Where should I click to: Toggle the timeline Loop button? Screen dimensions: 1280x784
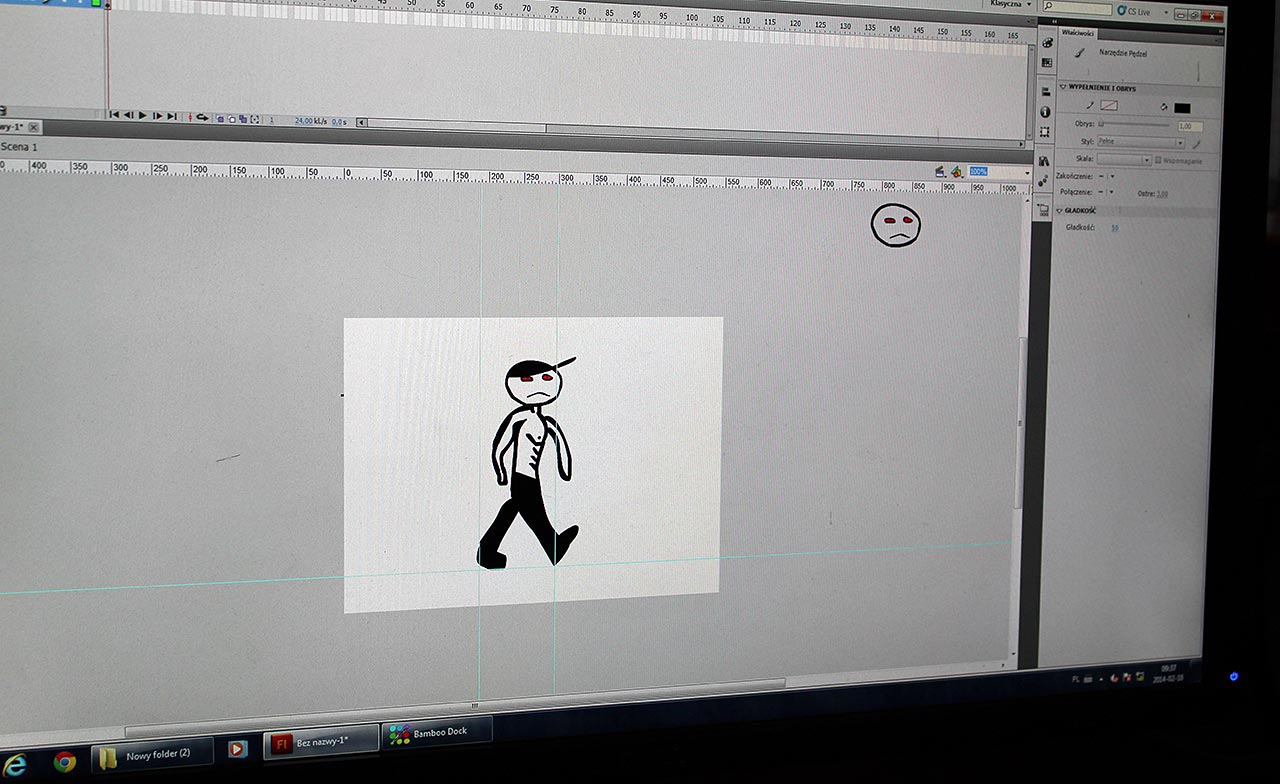pyautogui.click(x=202, y=117)
